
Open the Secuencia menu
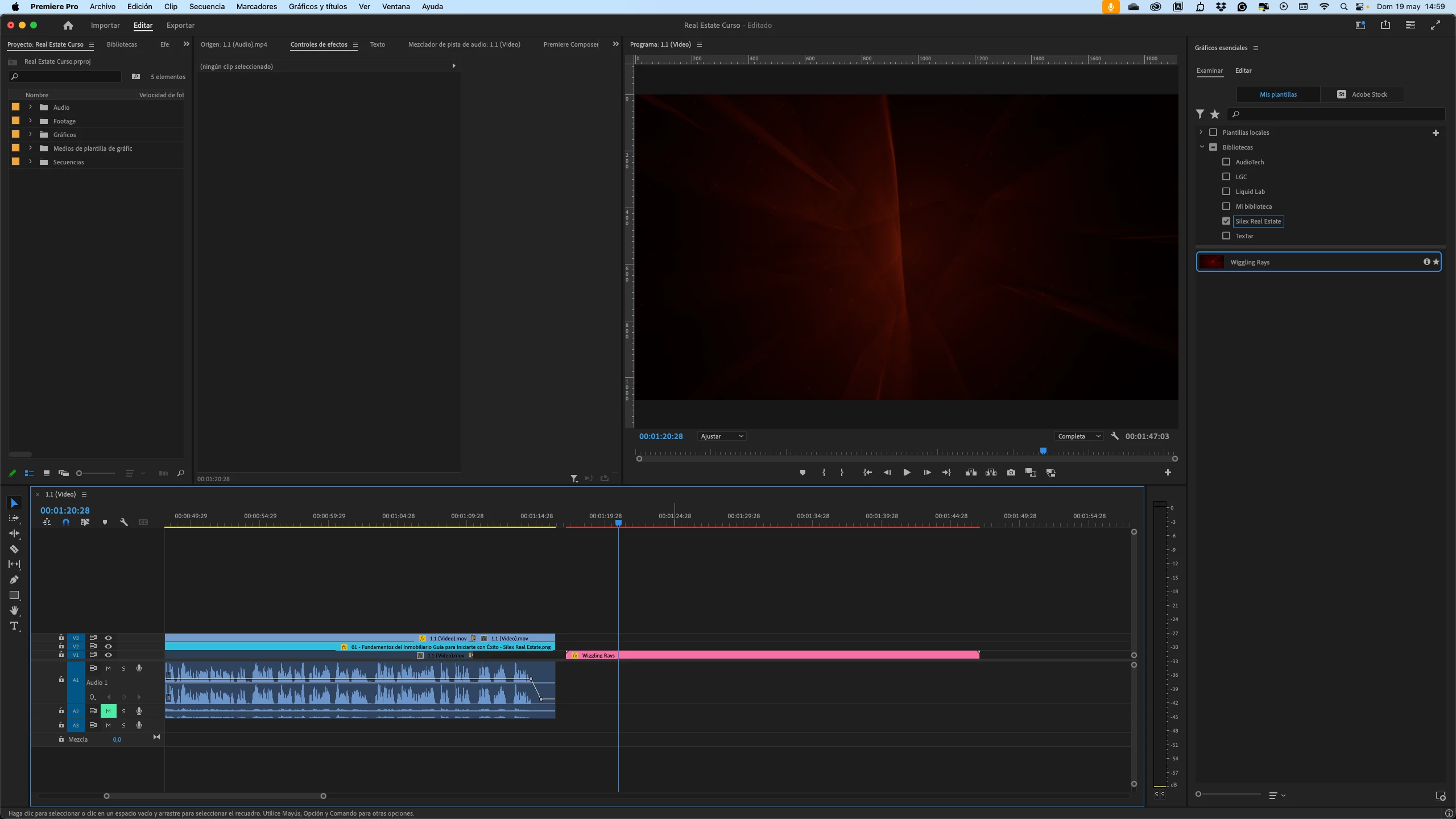pyautogui.click(x=206, y=7)
